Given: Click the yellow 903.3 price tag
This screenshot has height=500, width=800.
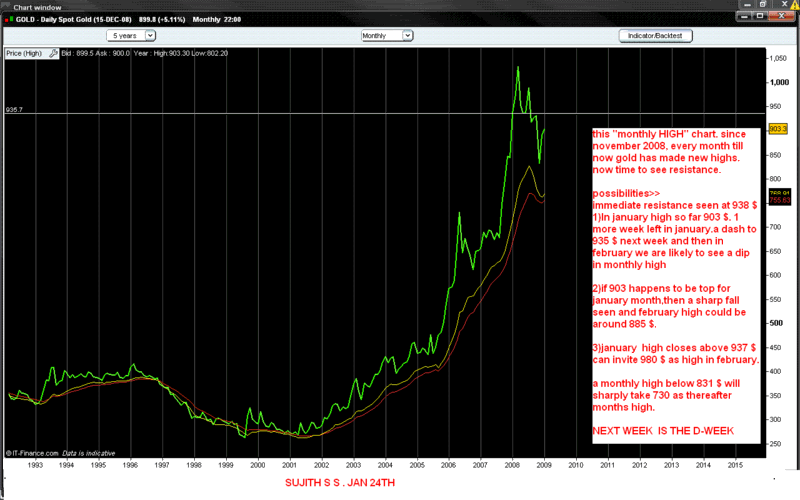Looking at the screenshot, I should (x=778, y=129).
